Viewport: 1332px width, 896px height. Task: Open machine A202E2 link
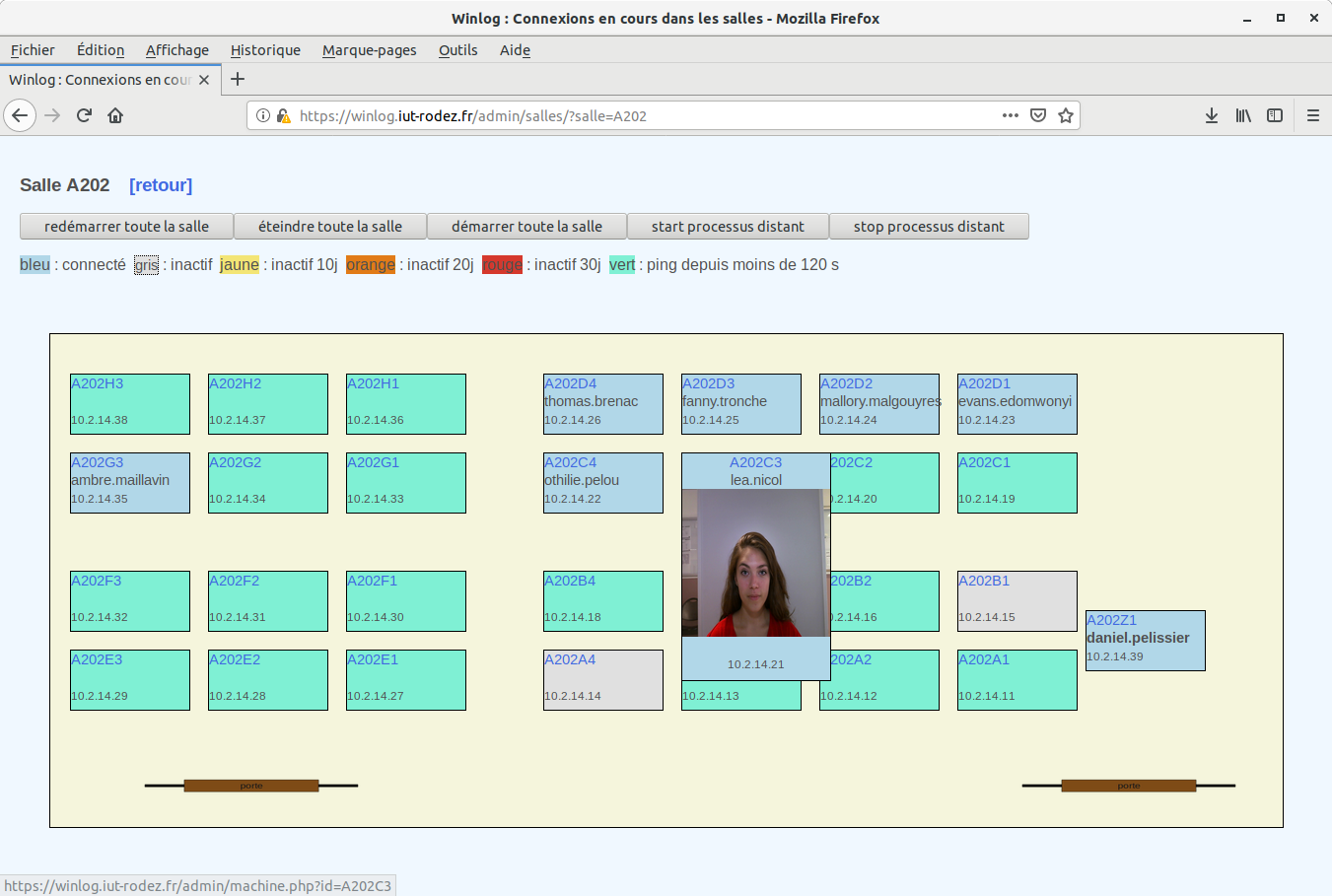click(235, 659)
